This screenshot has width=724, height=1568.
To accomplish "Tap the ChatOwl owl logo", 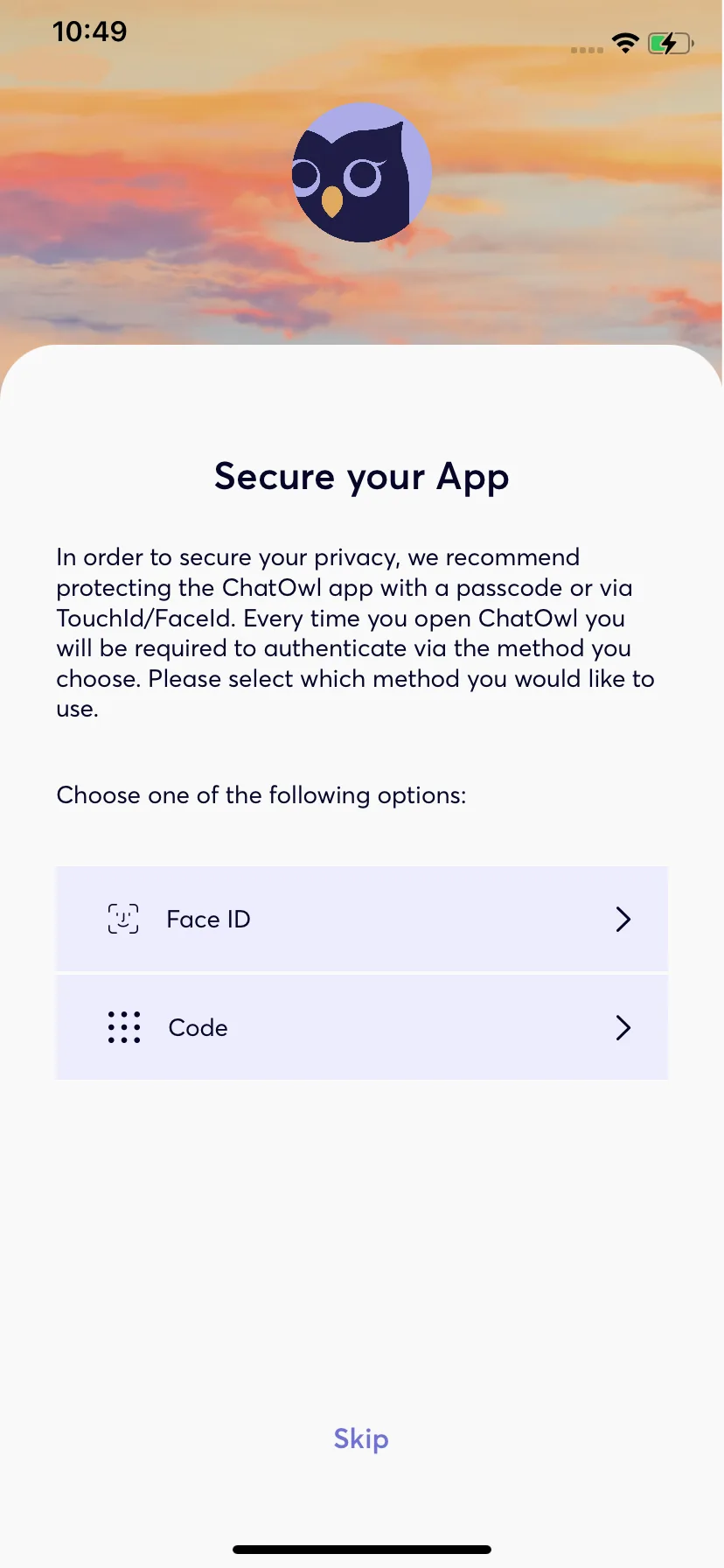I will click(x=361, y=172).
